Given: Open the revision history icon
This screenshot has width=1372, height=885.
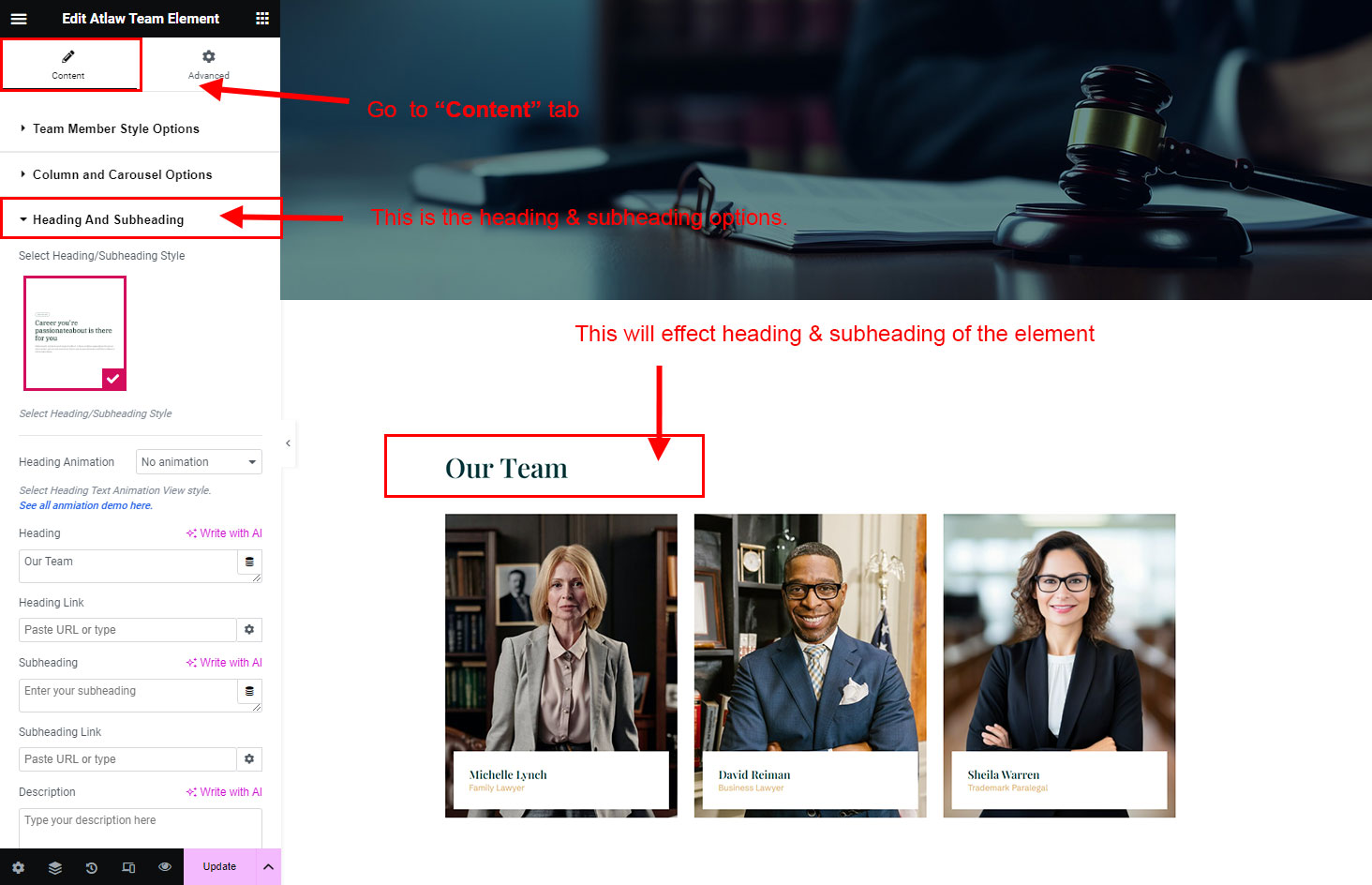Looking at the screenshot, I should [x=92, y=867].
